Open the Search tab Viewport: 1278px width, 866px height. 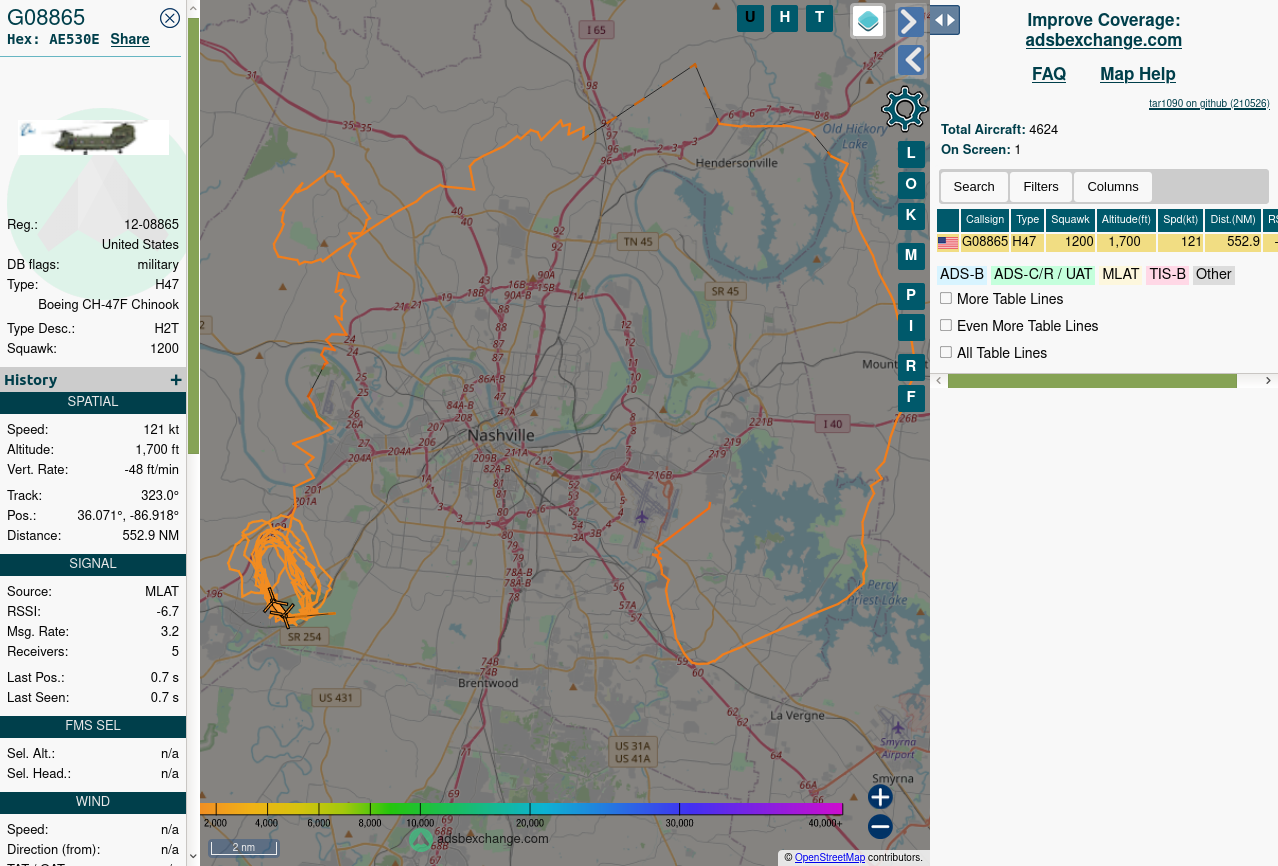[x=974, y=187]
